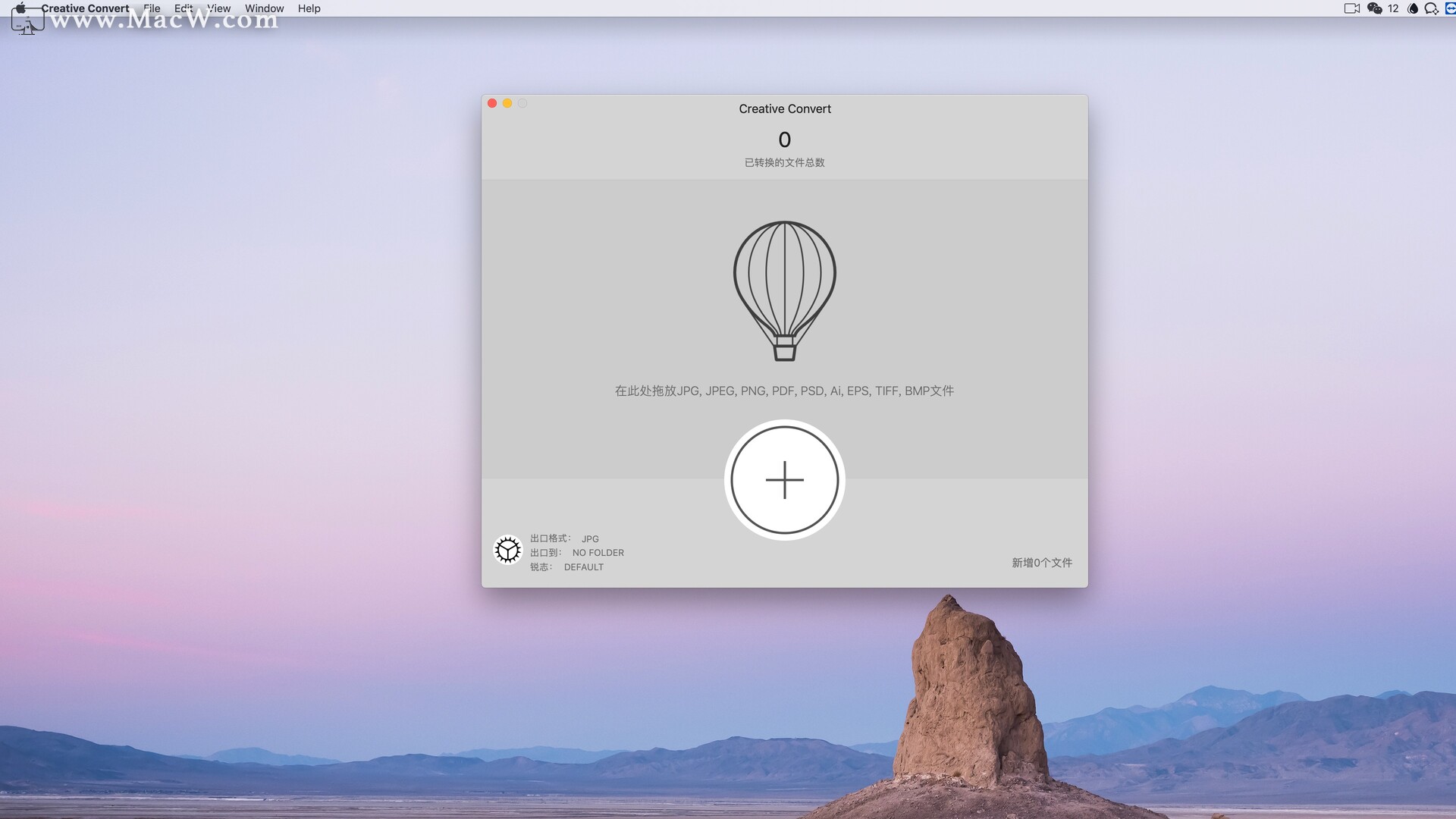Click the hot air balloon drop icon
This screenshot has height=819, width=1456.
tap(785, 291)
